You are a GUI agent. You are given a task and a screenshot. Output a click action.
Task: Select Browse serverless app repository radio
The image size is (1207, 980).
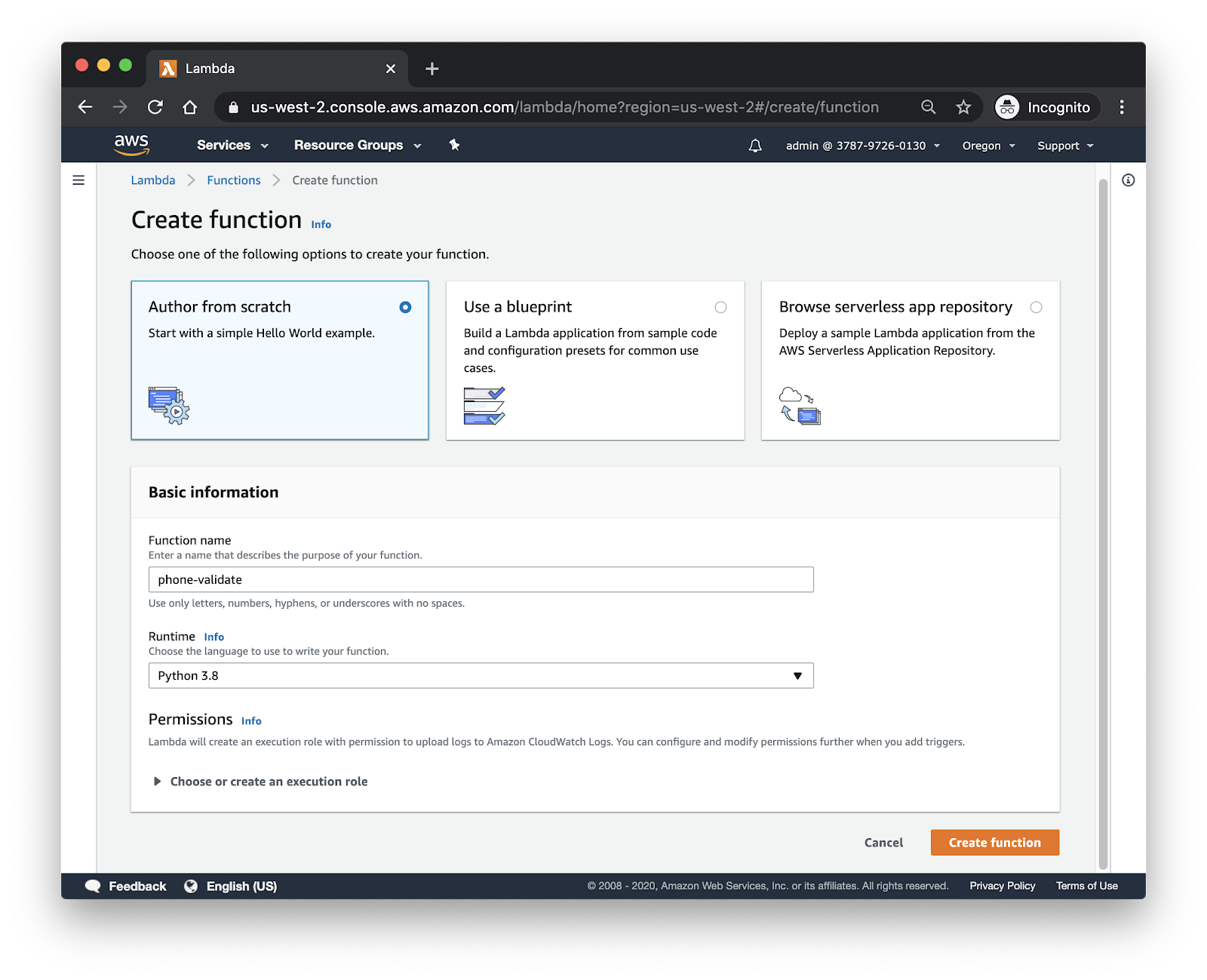point(1036,307)
